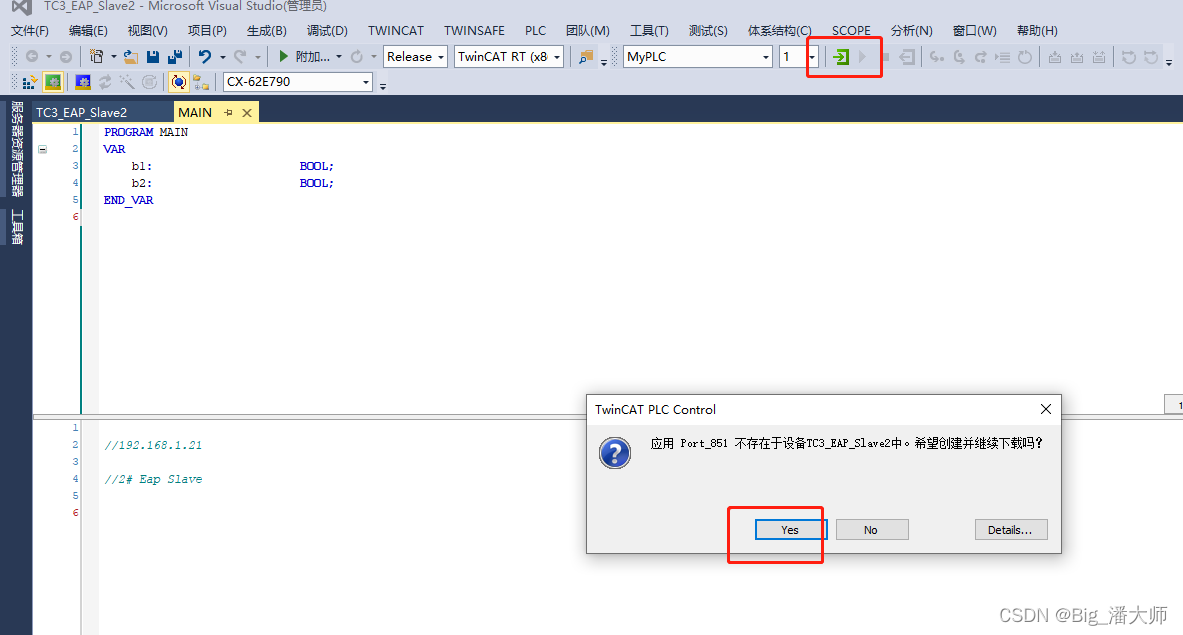Viewport: 1183px width, 635px height.
Task: Expand the Attach start options arrow
Action: (x=339, y=57)
